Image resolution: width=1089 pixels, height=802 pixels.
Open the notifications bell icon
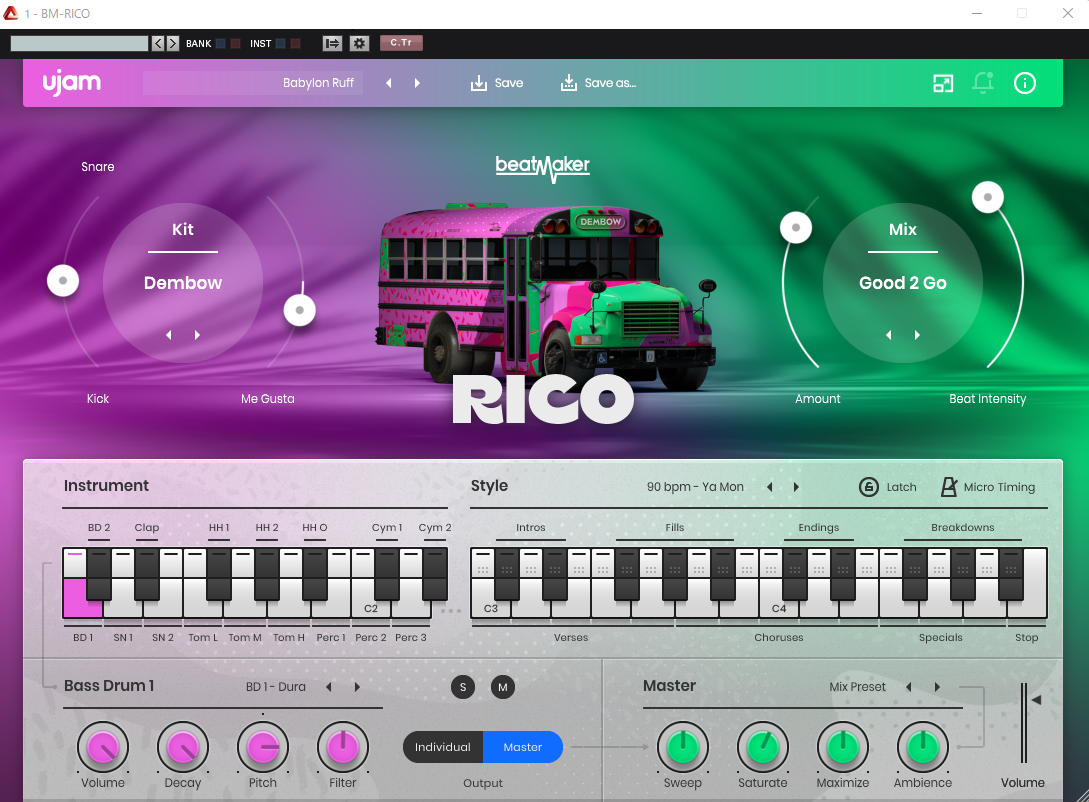click(983, 83)
